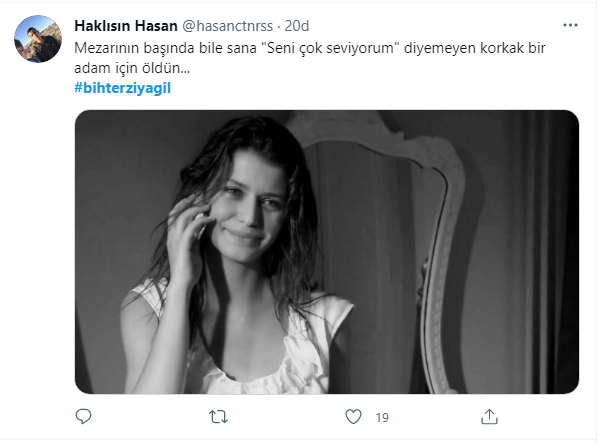This screenshot has width=609, height=445.
Task: Open the share upload arrow icon
Action: 489,417
